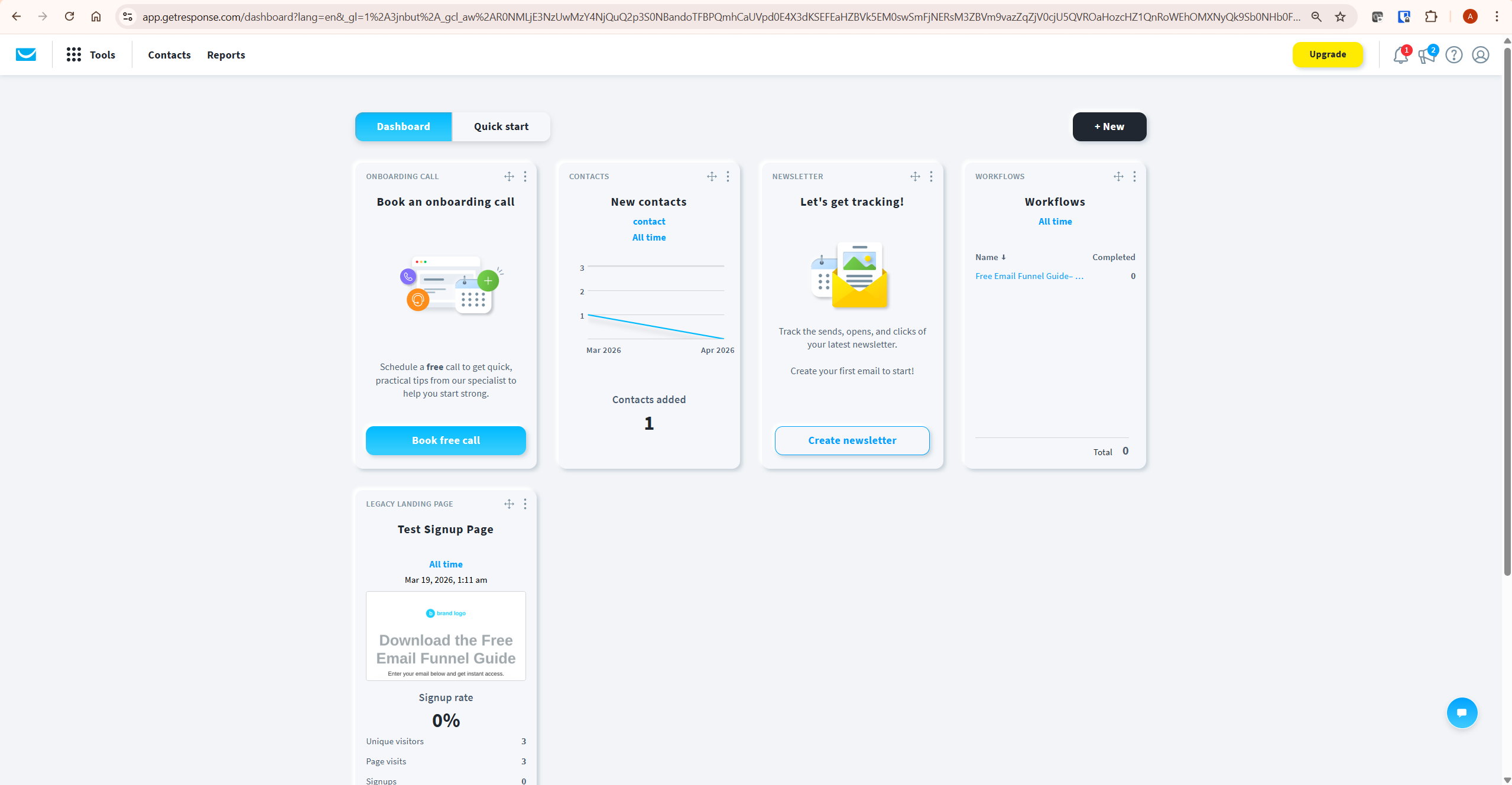Open announcements via the megaphone icon

(x=1427, y=55)
